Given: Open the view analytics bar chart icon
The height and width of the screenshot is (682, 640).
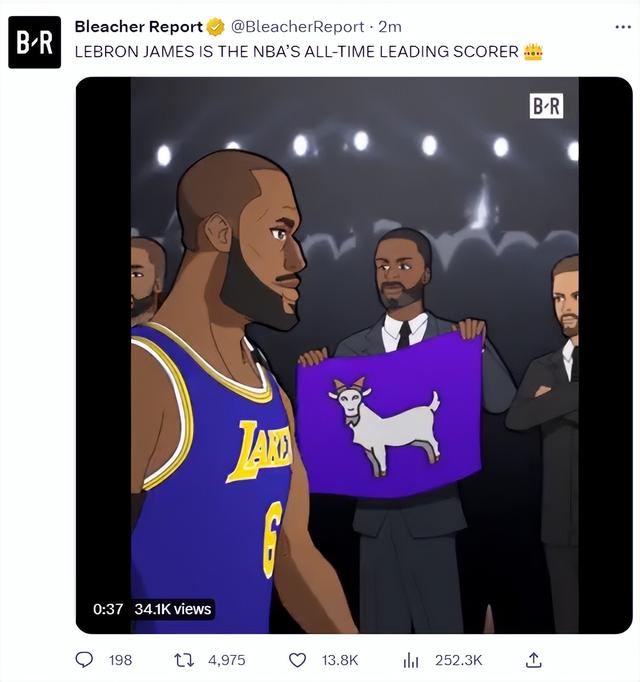Looking at the screenshot, I should (410, 659).
